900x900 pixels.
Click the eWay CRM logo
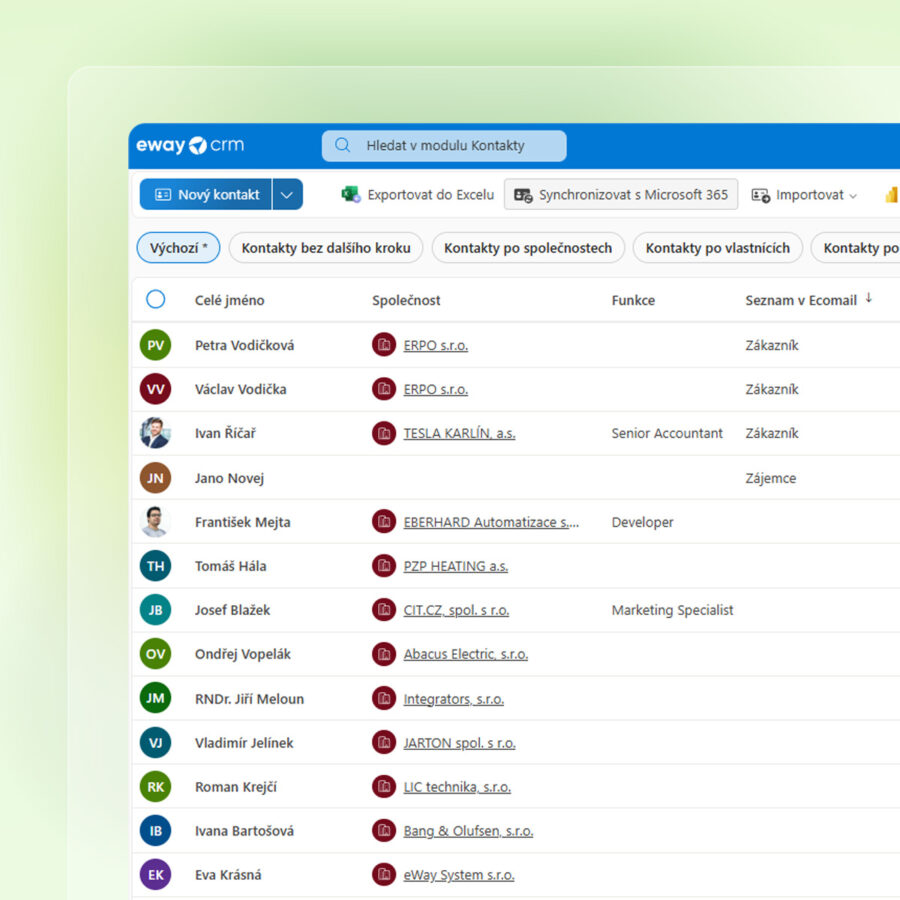(x=190, y=146)
